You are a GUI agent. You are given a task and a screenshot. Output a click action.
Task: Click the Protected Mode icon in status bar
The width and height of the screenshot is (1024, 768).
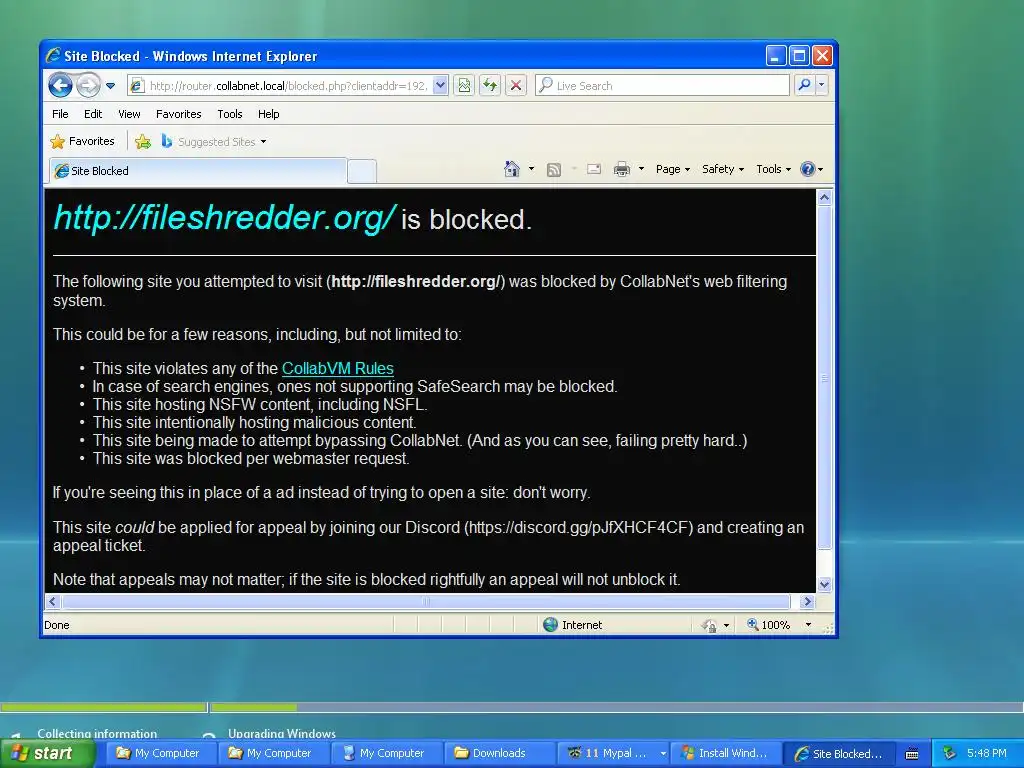coord(709,626)
